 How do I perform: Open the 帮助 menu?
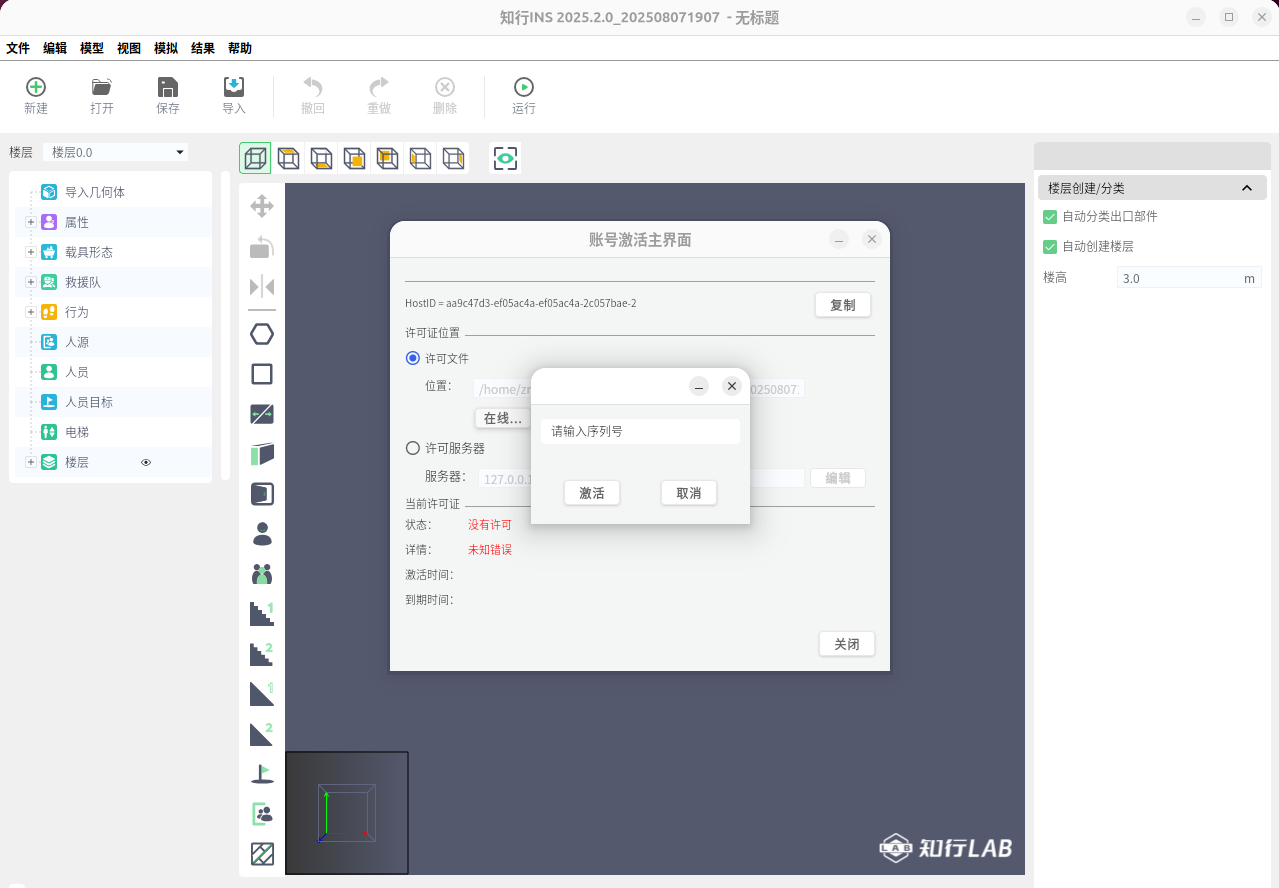click(240, 48)
